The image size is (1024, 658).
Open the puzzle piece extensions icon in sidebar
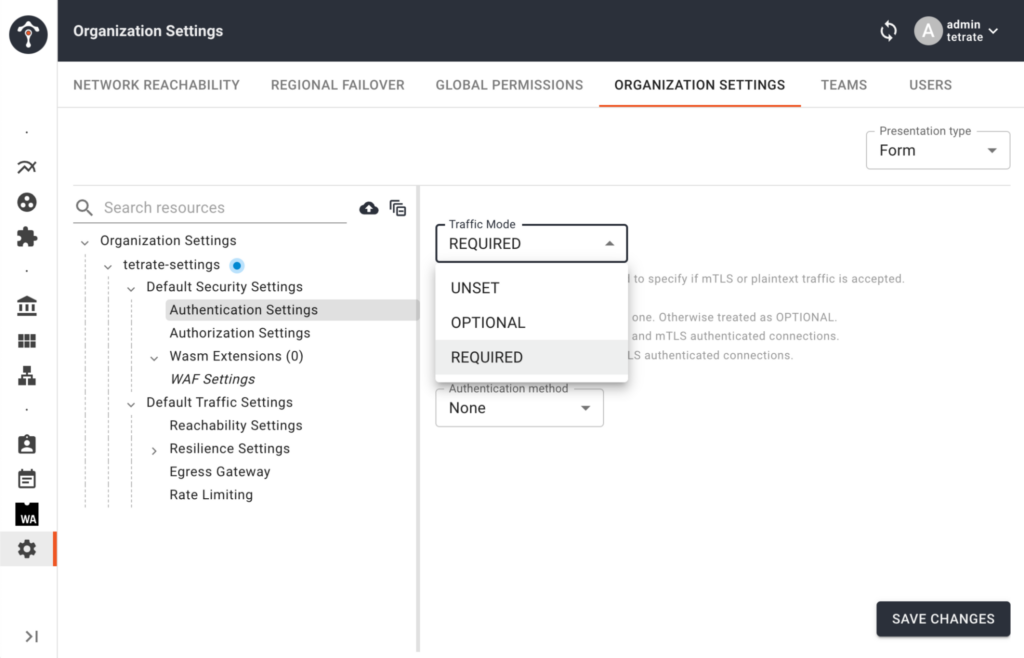(x=27, y=237)
